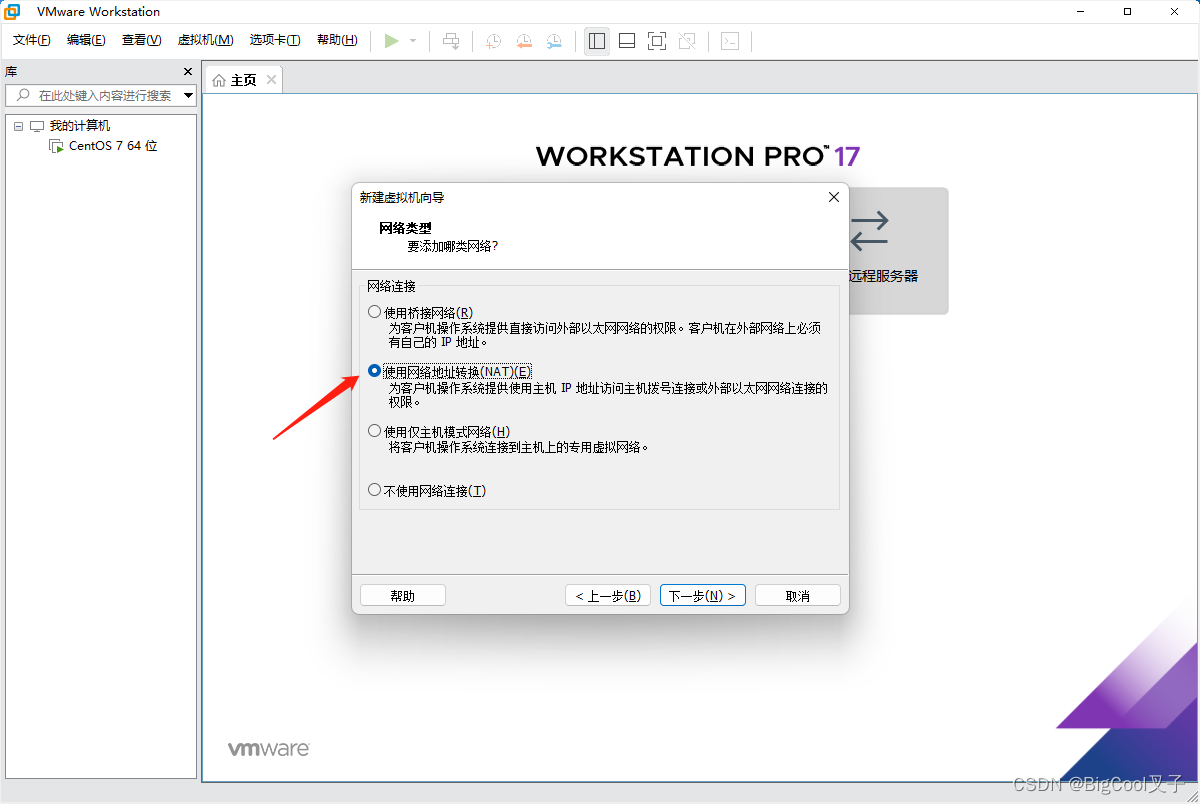Click the console view toolbar icon

(x=731, y=41)
